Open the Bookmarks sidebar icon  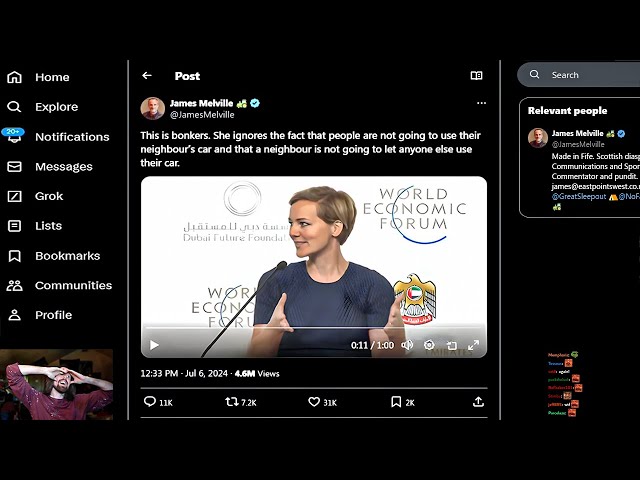tap(14, 256)
